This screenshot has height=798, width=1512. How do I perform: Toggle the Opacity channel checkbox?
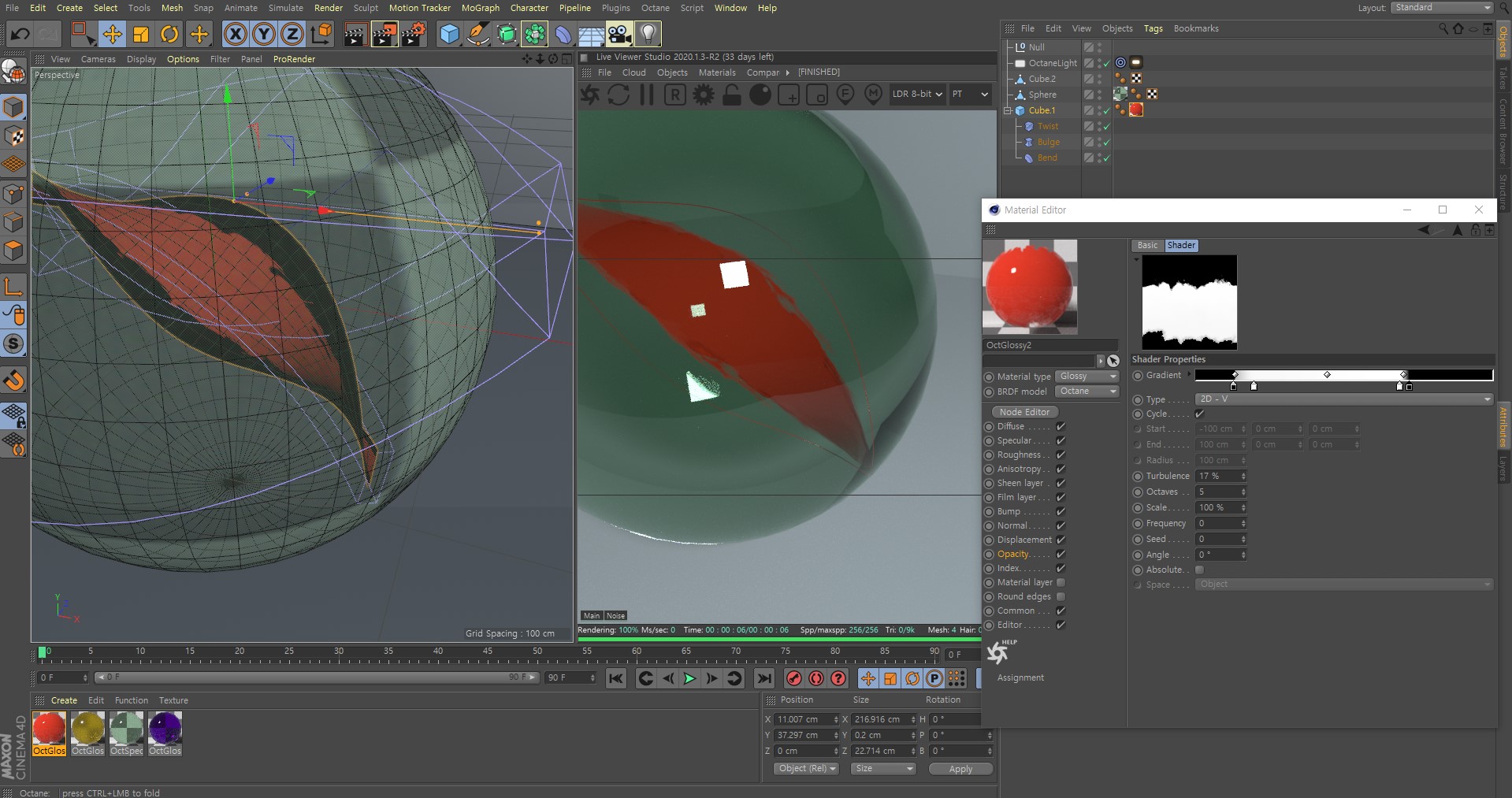coord(1061,554)
